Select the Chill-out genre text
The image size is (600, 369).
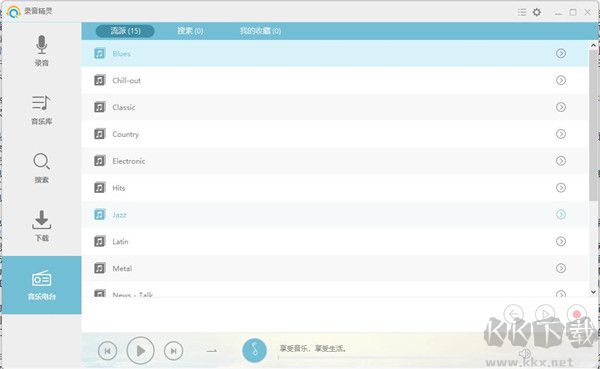tap(126, 80)
